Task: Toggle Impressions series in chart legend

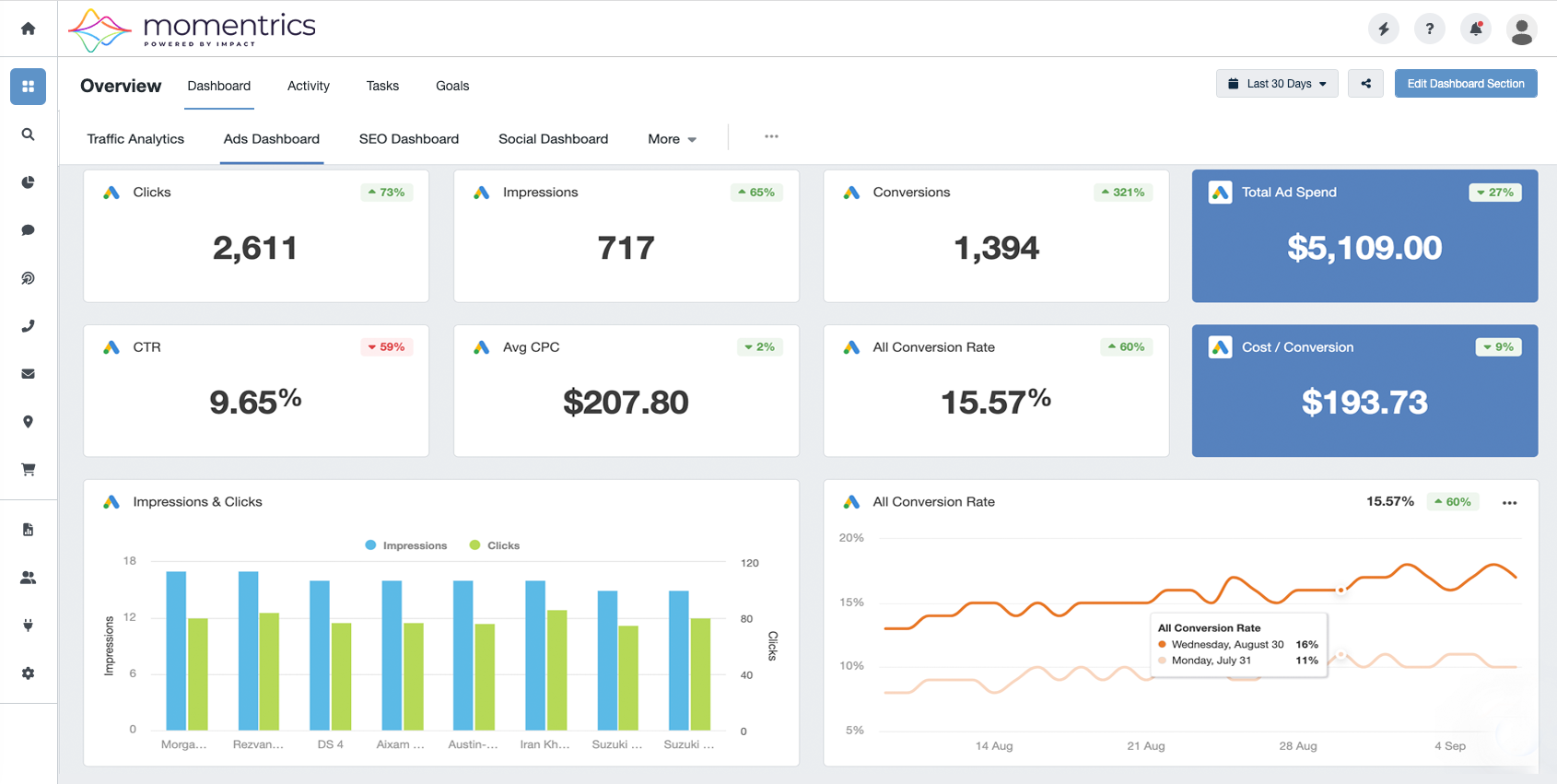Action: click(x=406, y=545)
